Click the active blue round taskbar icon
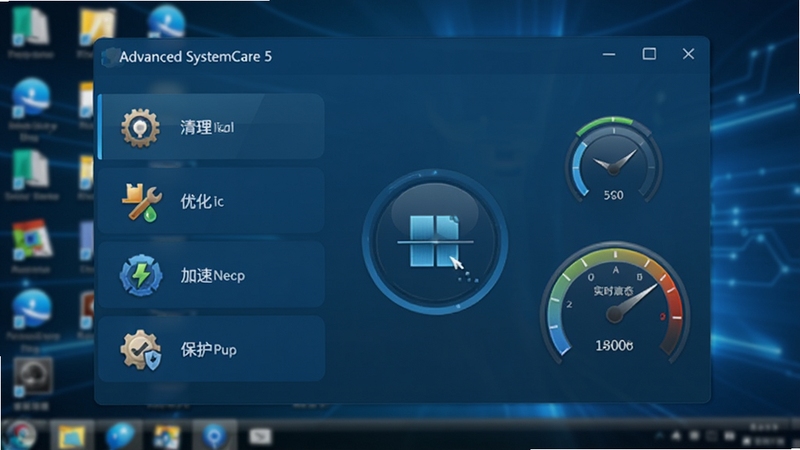This screenshot has width=800, height=450. [x=214, y=436]
